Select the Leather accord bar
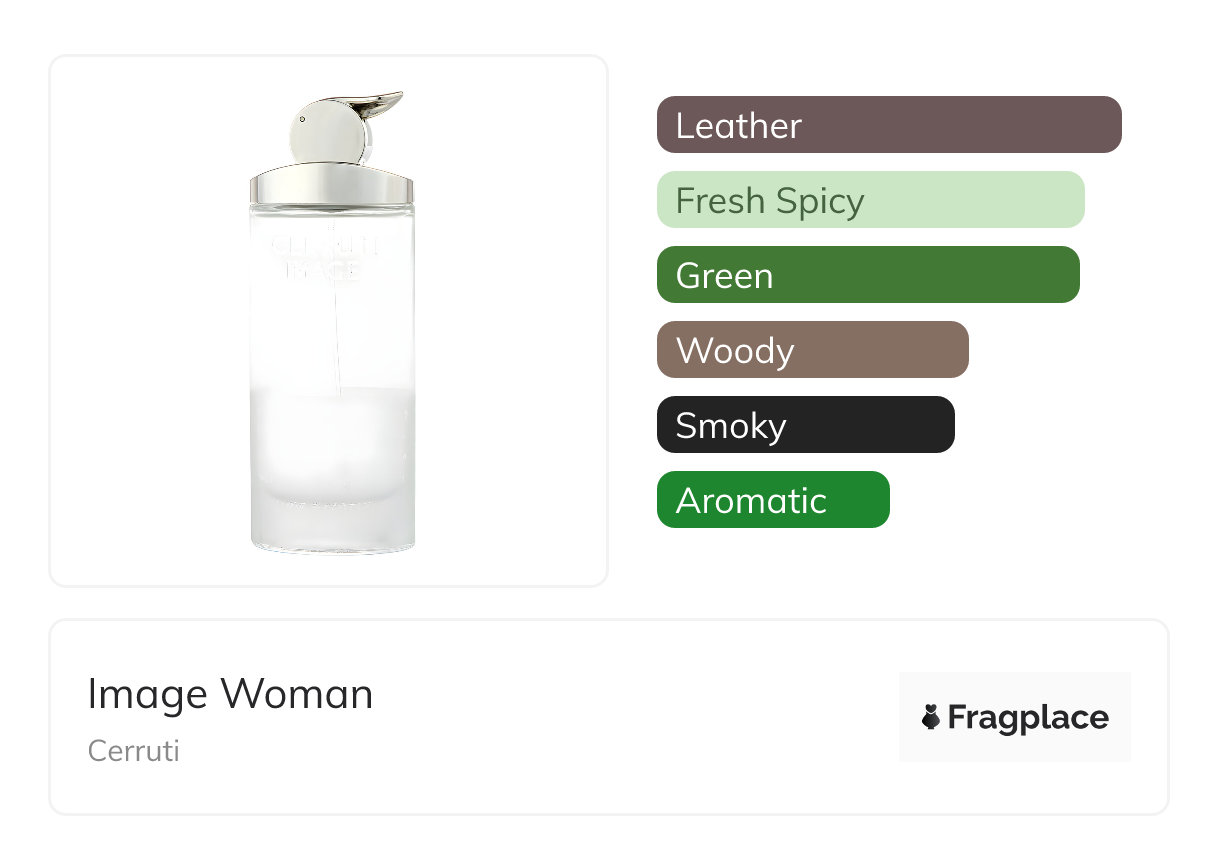The height and width of the screenshot is (864, 1218). tap(889, 125)
